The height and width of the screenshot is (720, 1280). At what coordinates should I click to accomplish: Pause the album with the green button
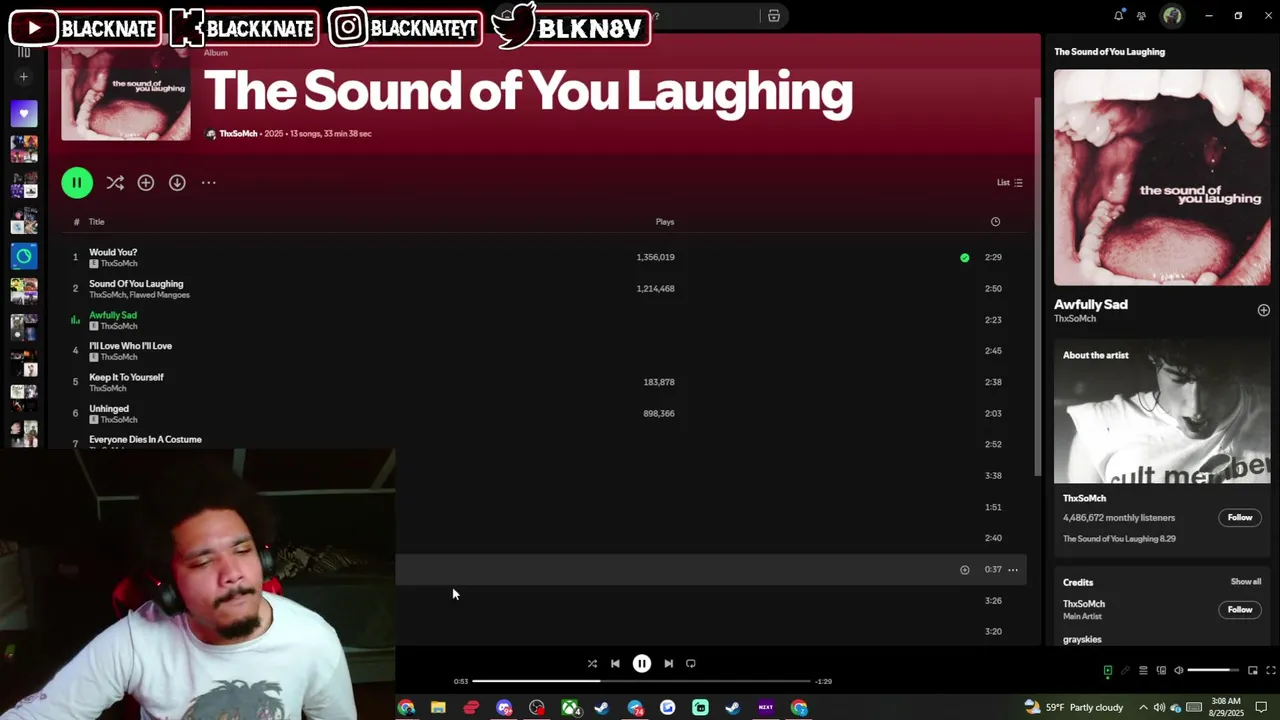[x=77, y=183]
